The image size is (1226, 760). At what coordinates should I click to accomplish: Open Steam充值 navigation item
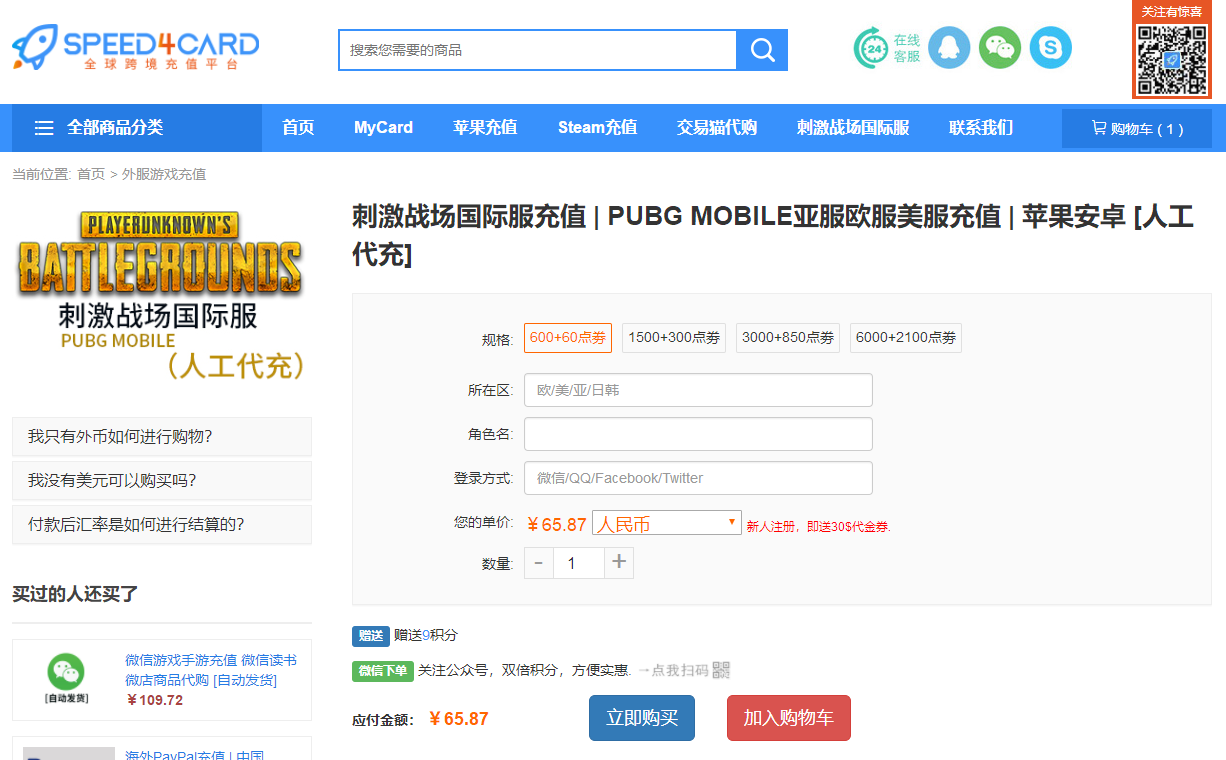click(597, 128)
